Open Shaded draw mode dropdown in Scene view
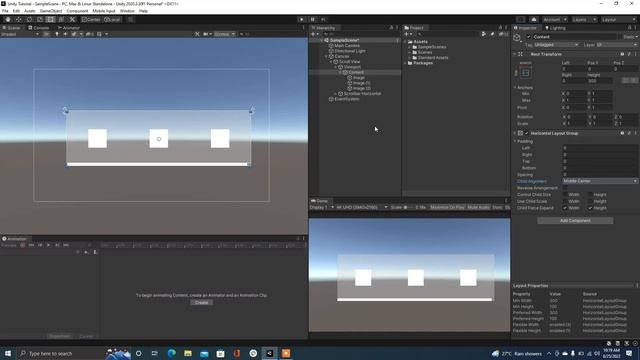640x360 pixels. click(20, 34)
